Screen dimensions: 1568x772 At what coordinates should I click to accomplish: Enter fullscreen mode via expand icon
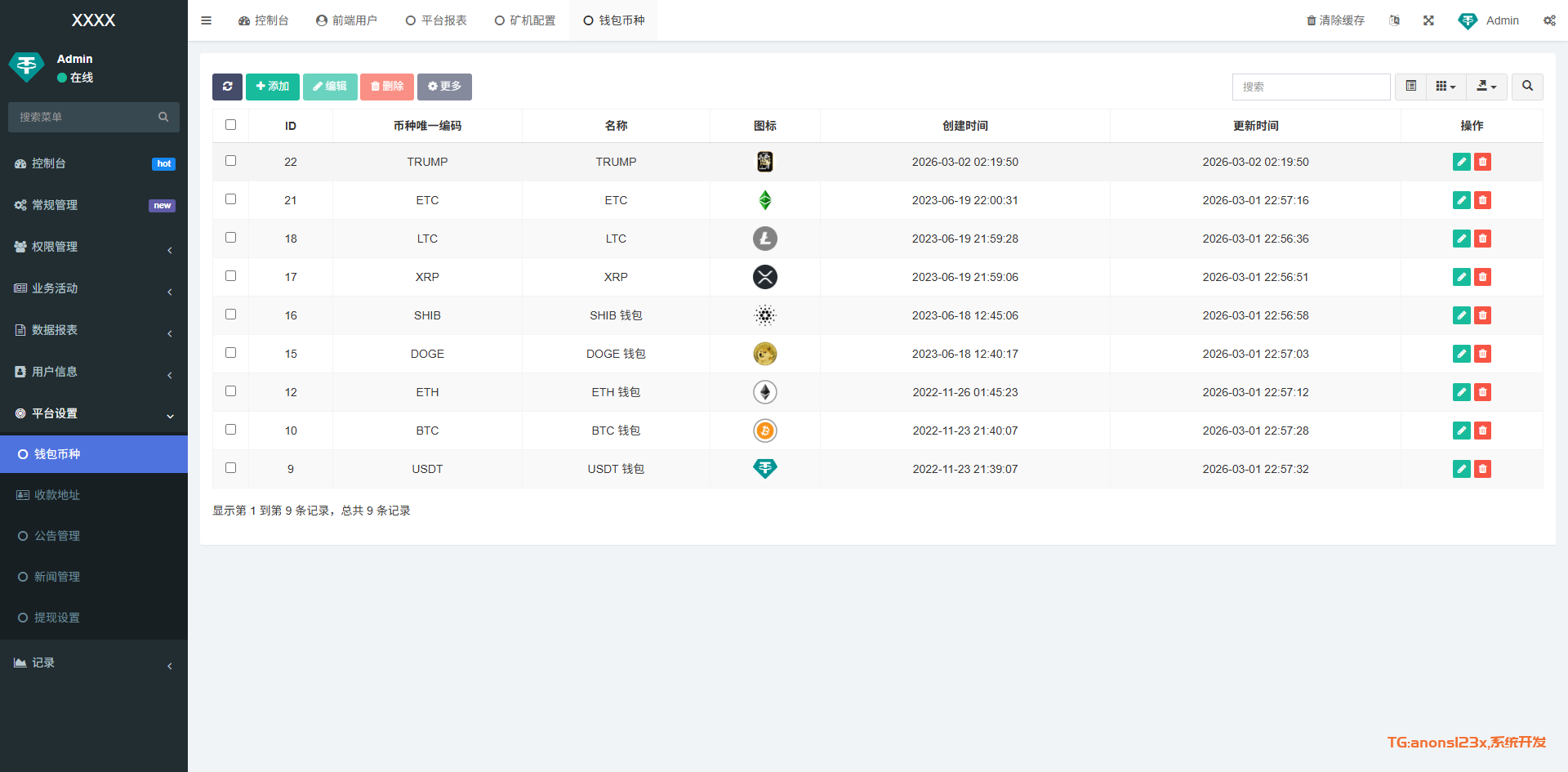click(1428, 20)
